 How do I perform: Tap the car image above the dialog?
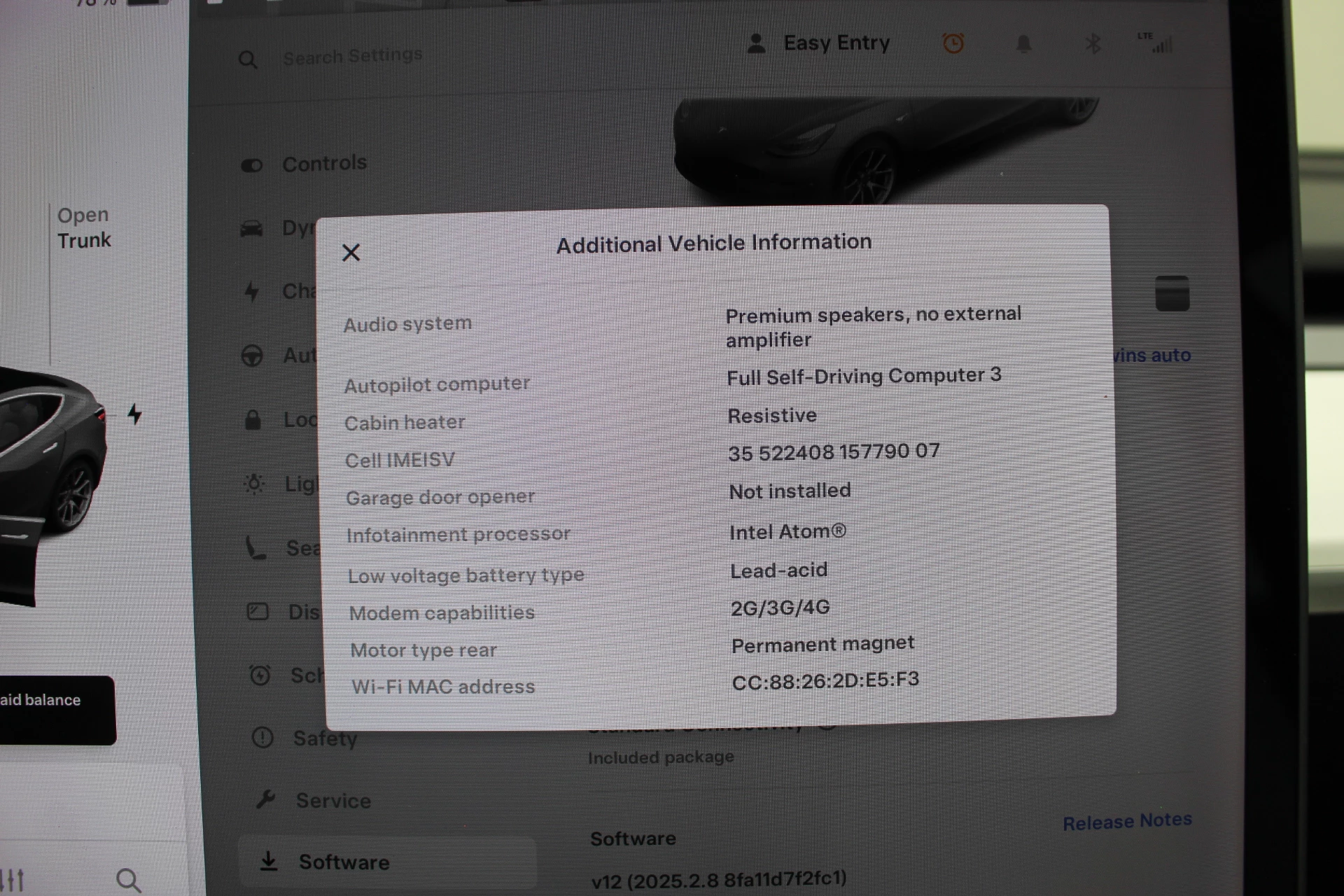[885, 150]
